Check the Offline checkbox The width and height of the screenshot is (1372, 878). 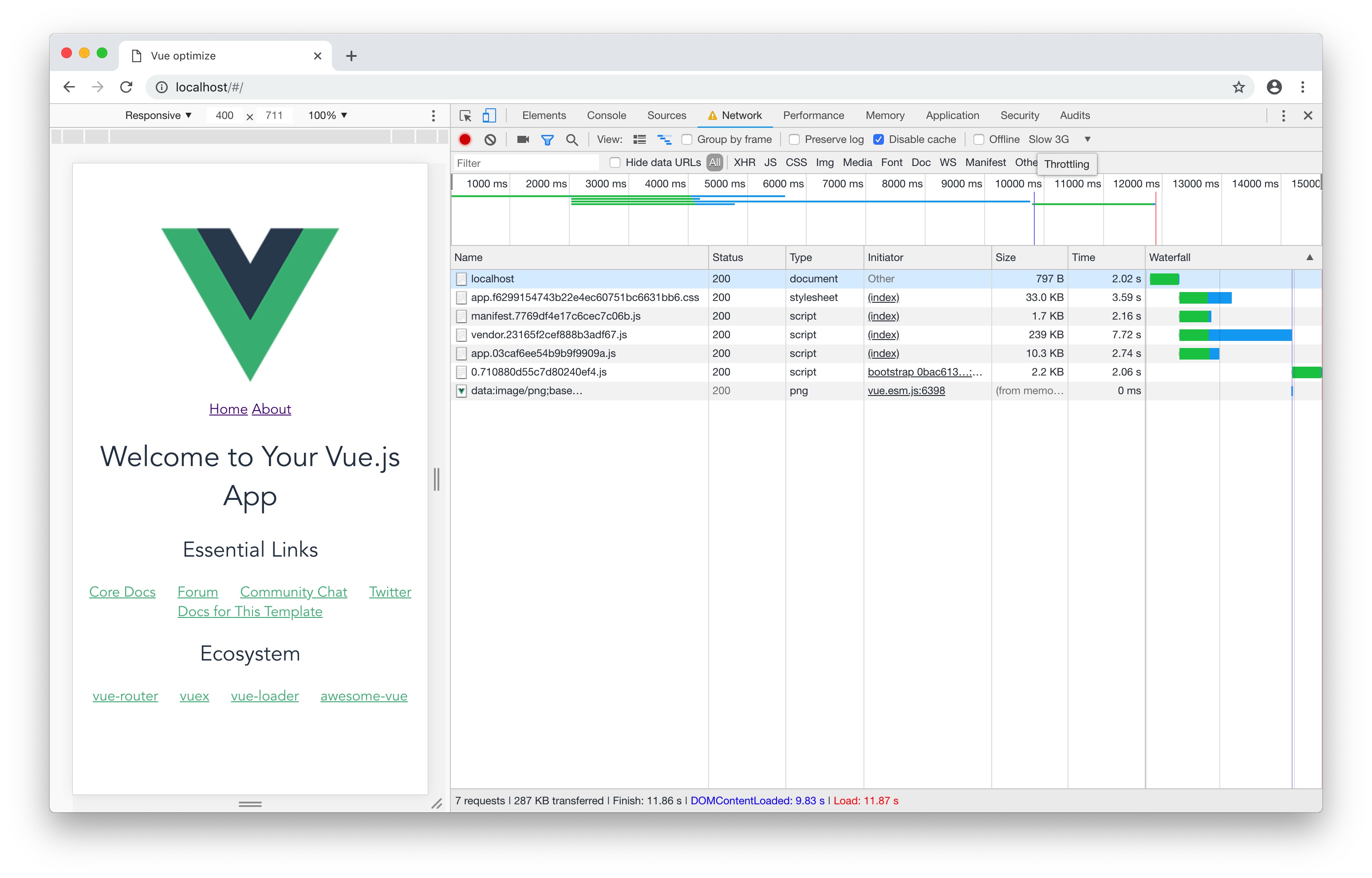(x=979, y=140)
